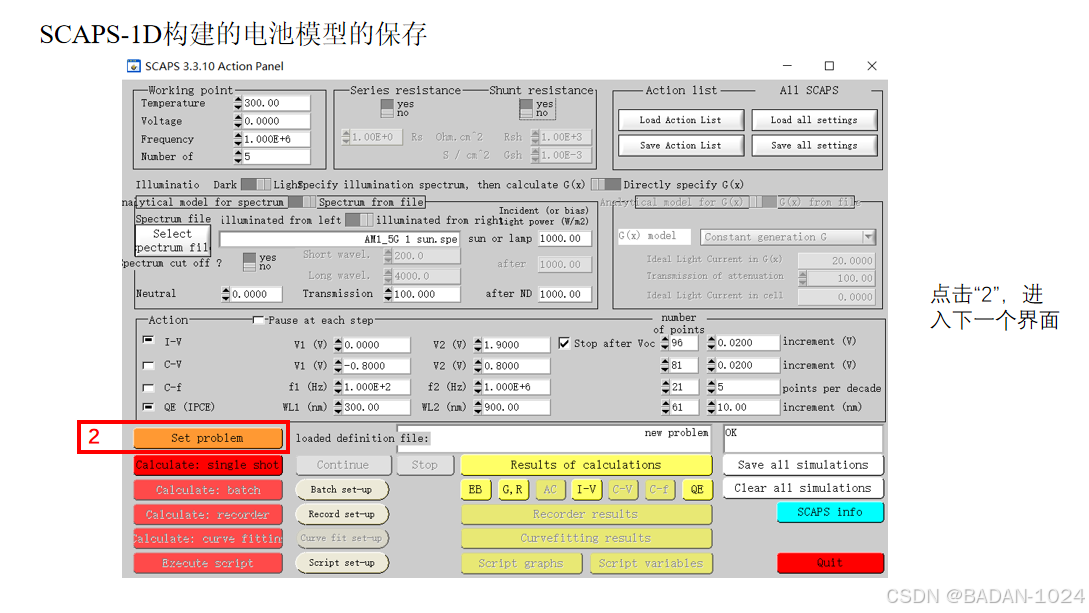Open Batch set-up
Viewport: 1089px width, 613px height.
click(341, 489)
